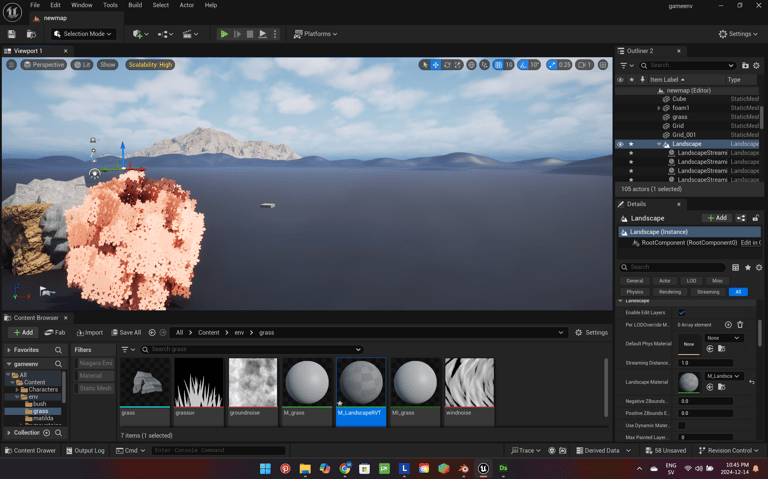Open the Build menu
Screen dimensions: 768x479
click(135, 5)
